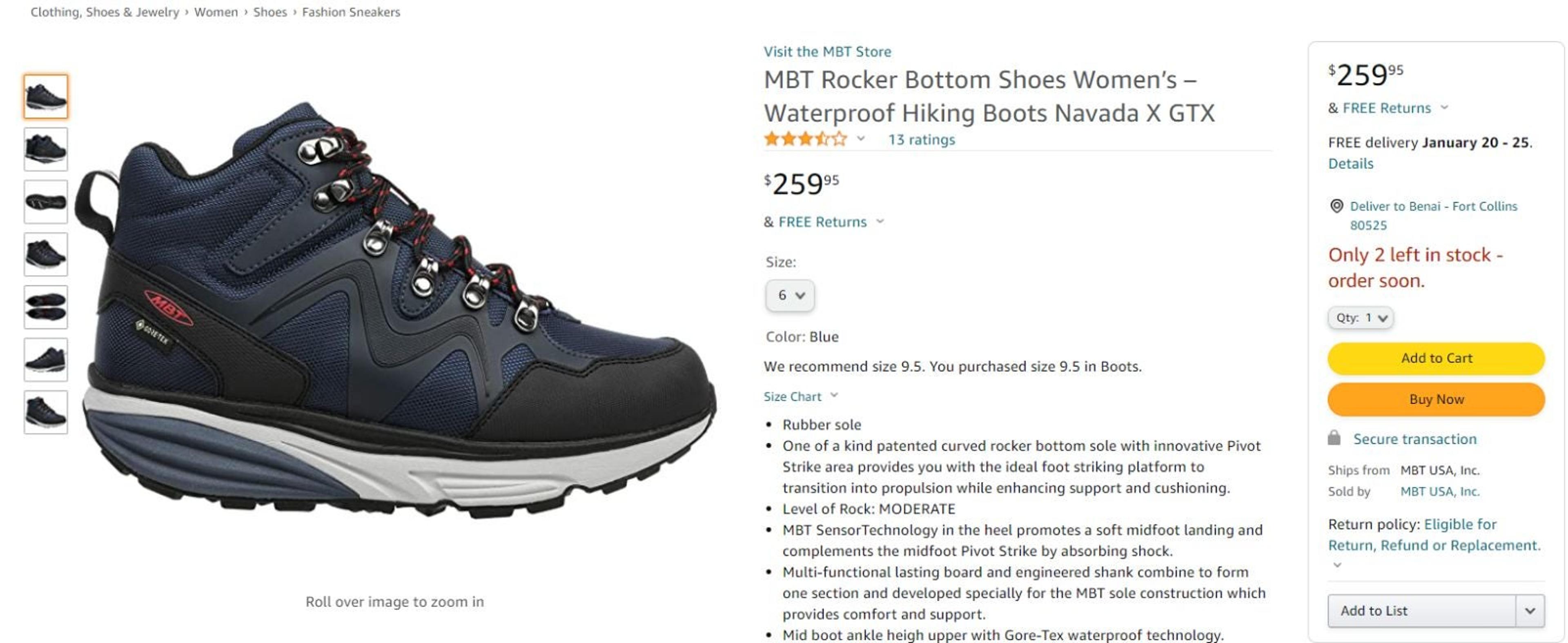Open Women in the breadcrumb
This screenshot has width=1568, height=643.
[x=216, y=12]
